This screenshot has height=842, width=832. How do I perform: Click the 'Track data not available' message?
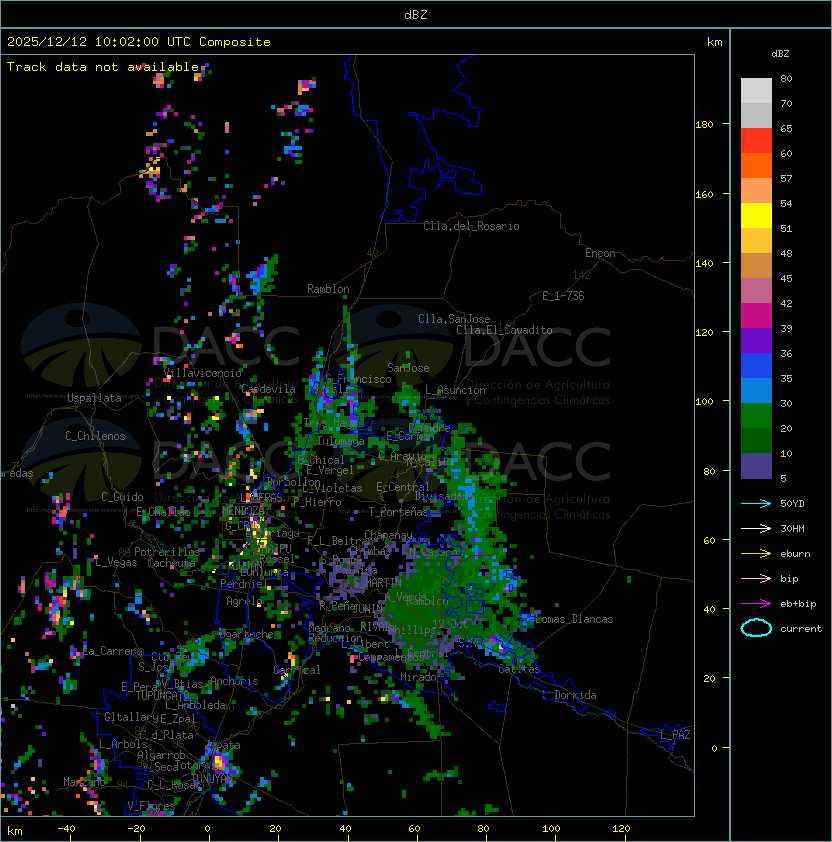point(103,67)
